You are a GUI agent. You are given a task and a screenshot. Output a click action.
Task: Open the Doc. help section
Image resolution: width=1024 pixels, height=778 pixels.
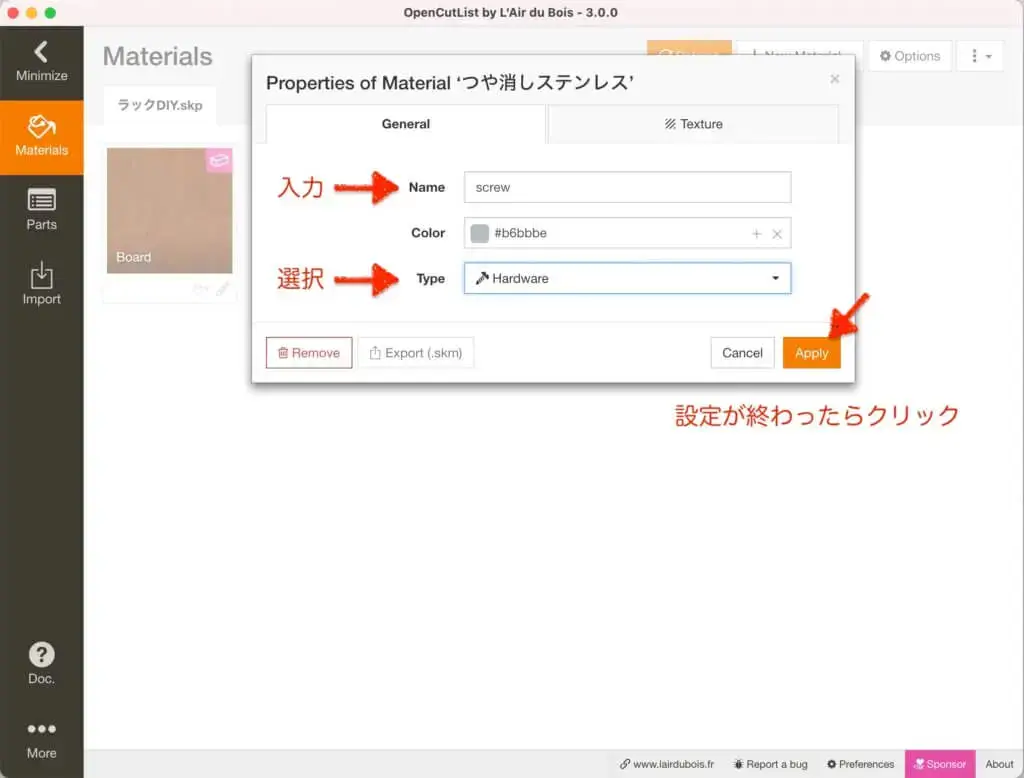click(41, 664)
